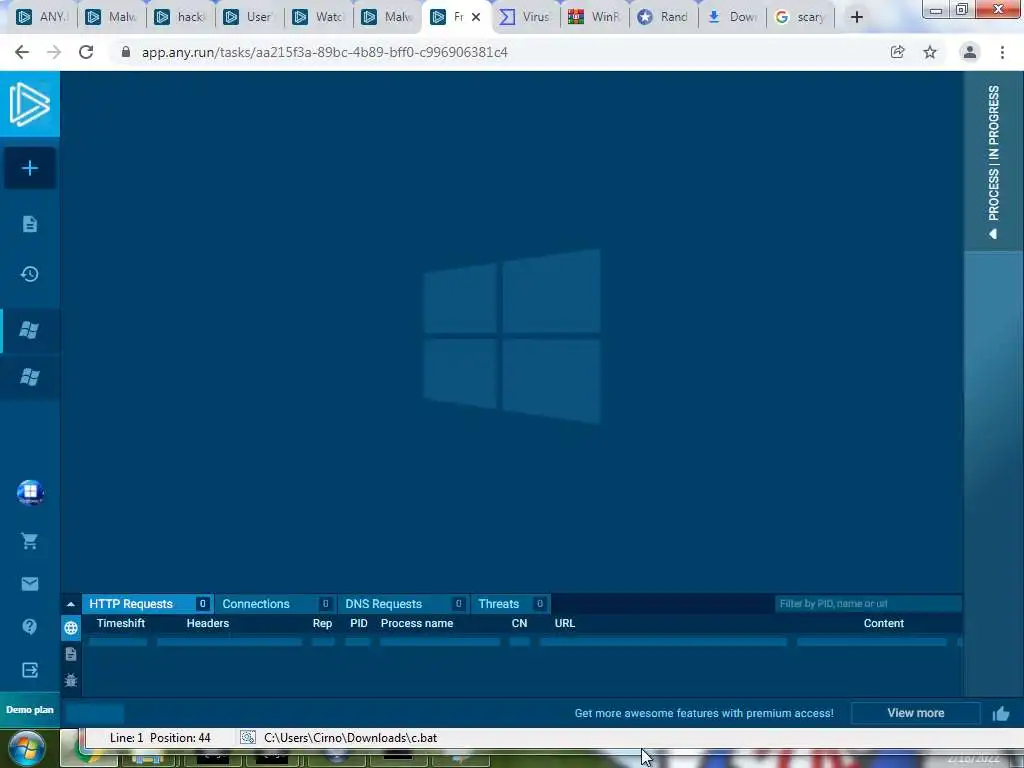Screen dimensions: 1024x768
Task: Select the second Windows task in sidebar
Action: pyautogui.click(x=29, y=377)
